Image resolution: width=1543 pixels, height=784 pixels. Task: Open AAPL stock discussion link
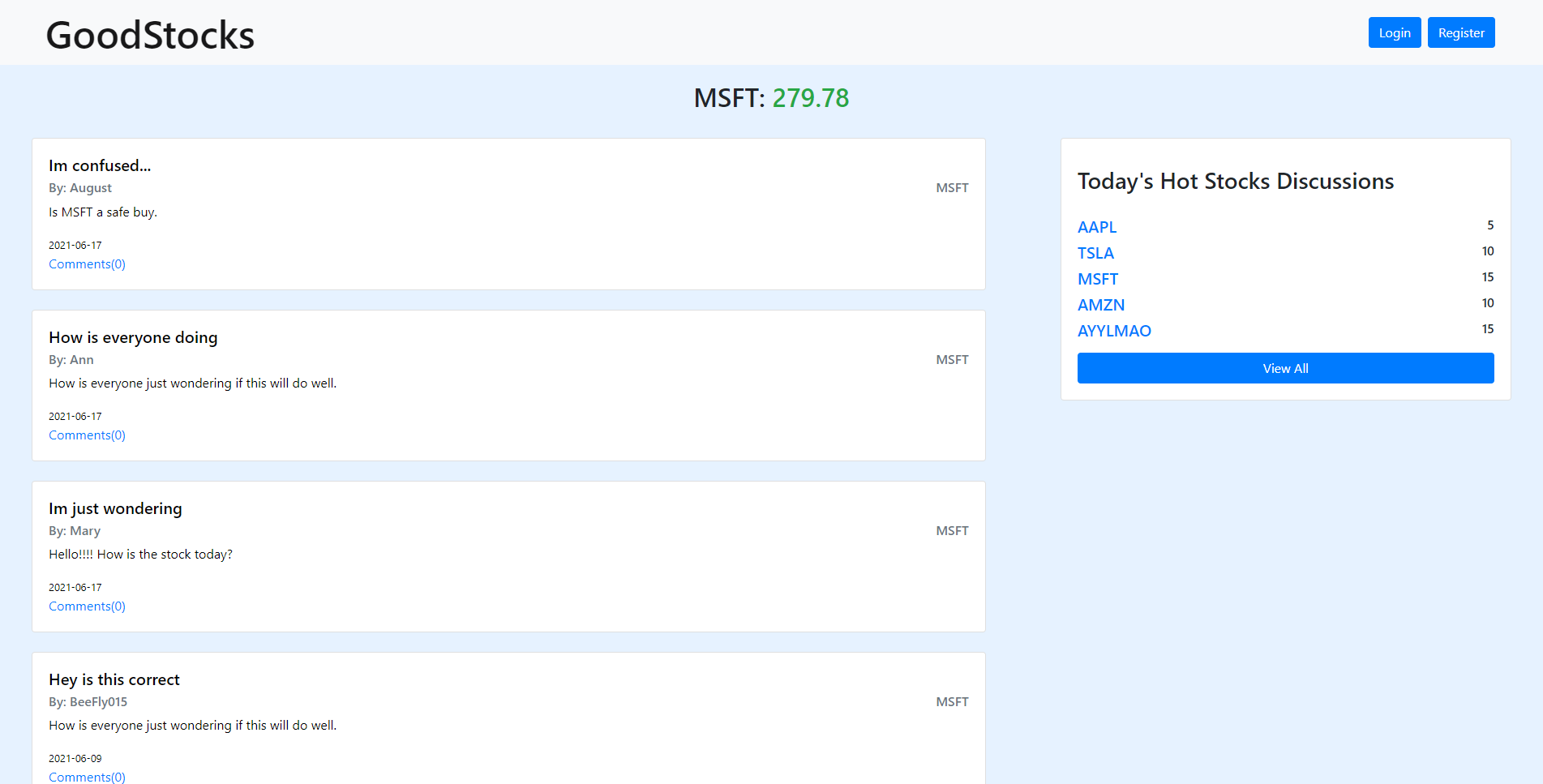1096,227
